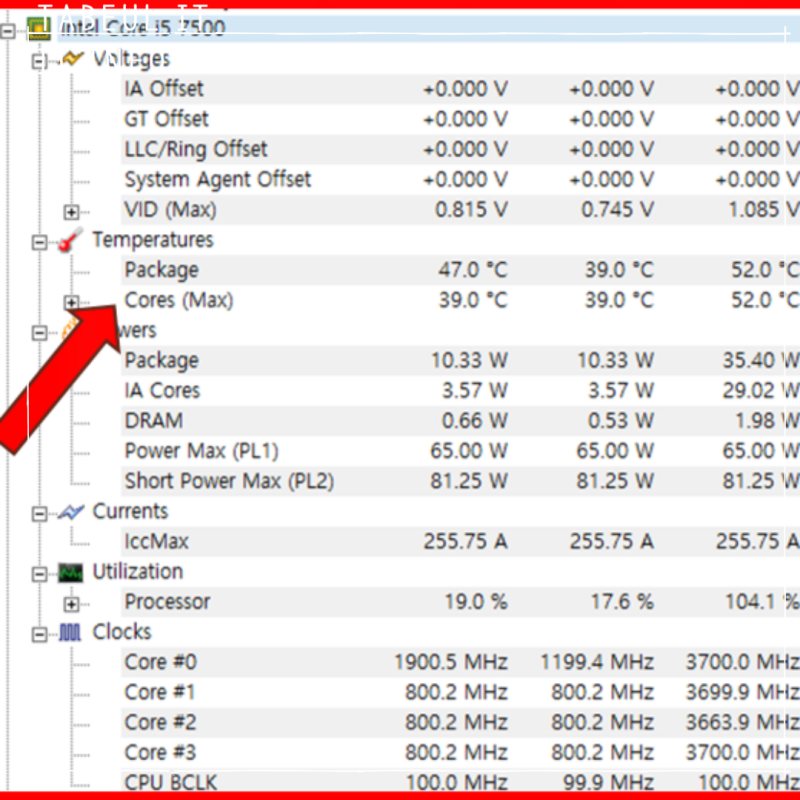Select the Core #0 clock row

click(x=459, y=662)
